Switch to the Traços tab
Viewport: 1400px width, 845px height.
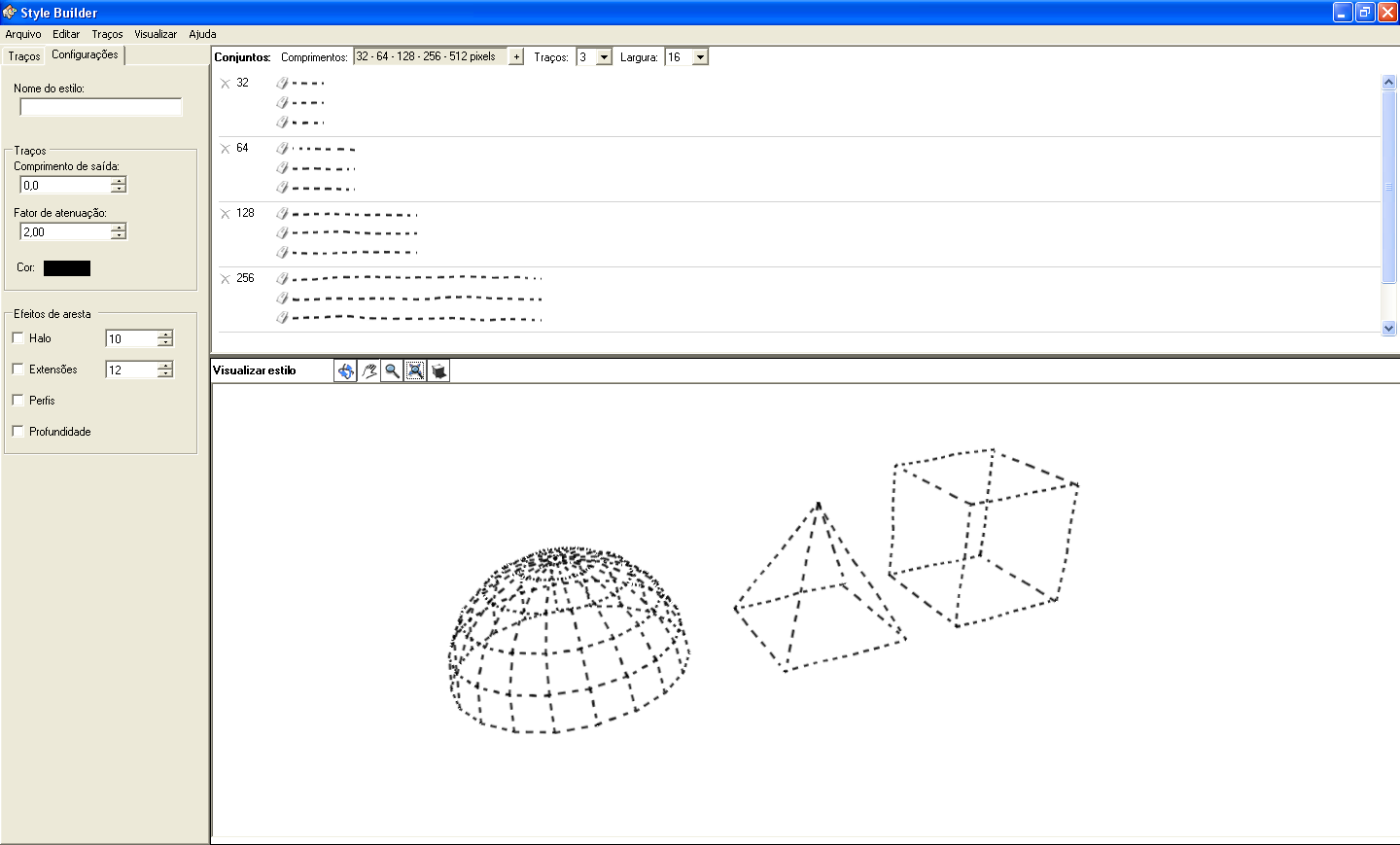pos(24,56)
